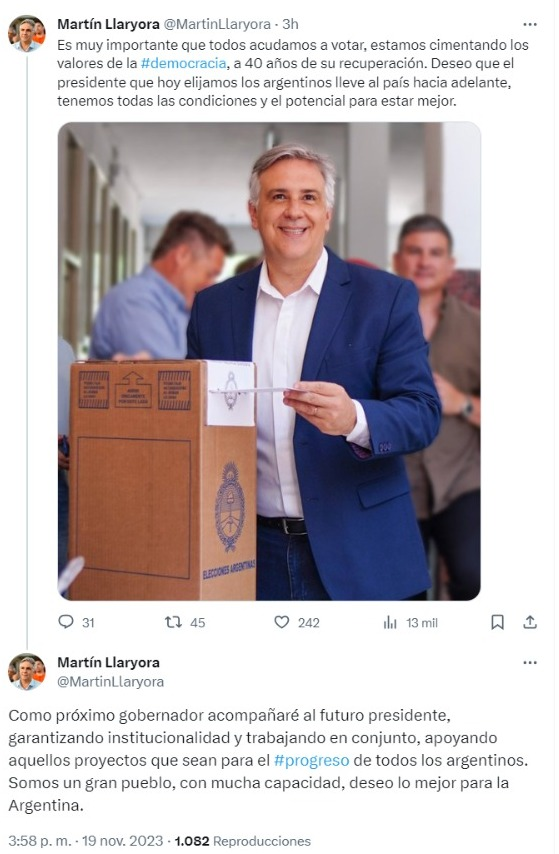Viewport: 559px width, 854px height.
Task: Open the 3h timestamp link
Action: 290,24
